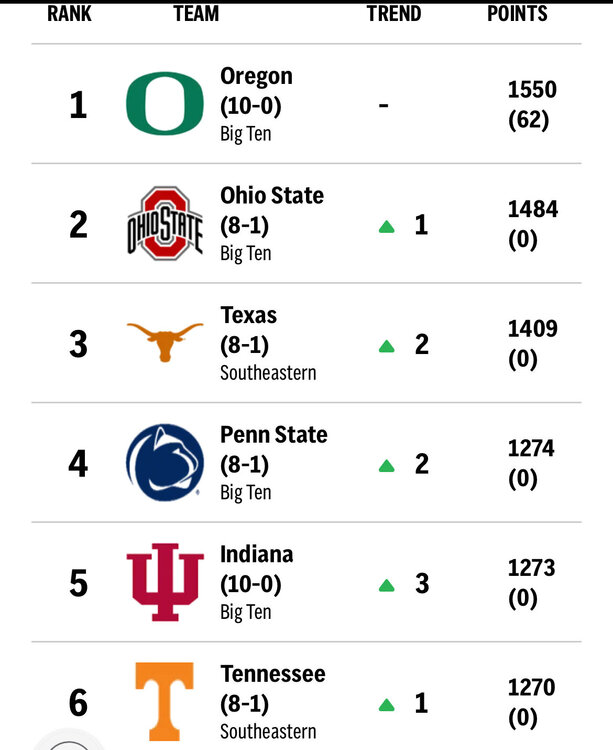The image size is (613, 750).
Task: Click the Indiana Hoosiers logo
Action: point(165,582)
